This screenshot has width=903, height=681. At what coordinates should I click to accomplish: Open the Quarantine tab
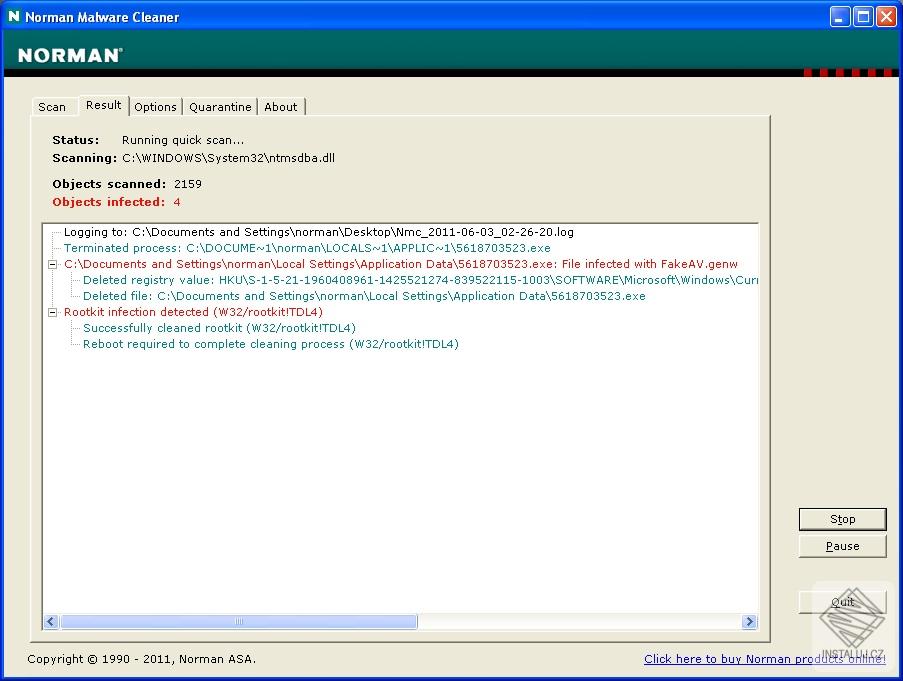click(220, 107)
